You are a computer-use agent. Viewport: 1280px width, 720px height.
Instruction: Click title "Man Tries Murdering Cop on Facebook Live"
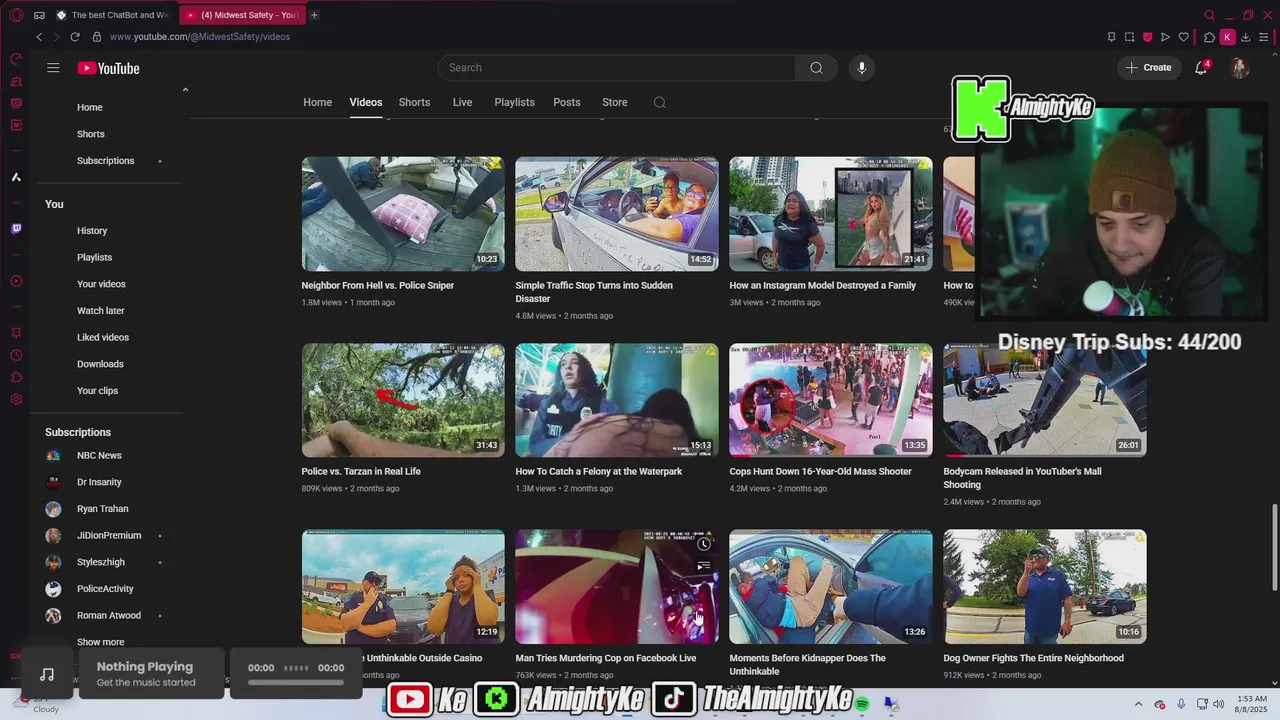point(606,658)
